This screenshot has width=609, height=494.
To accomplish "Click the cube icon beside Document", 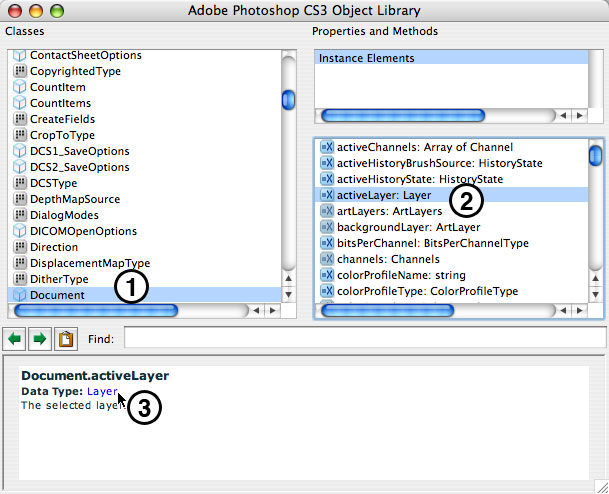I will [x=19, y=295].
